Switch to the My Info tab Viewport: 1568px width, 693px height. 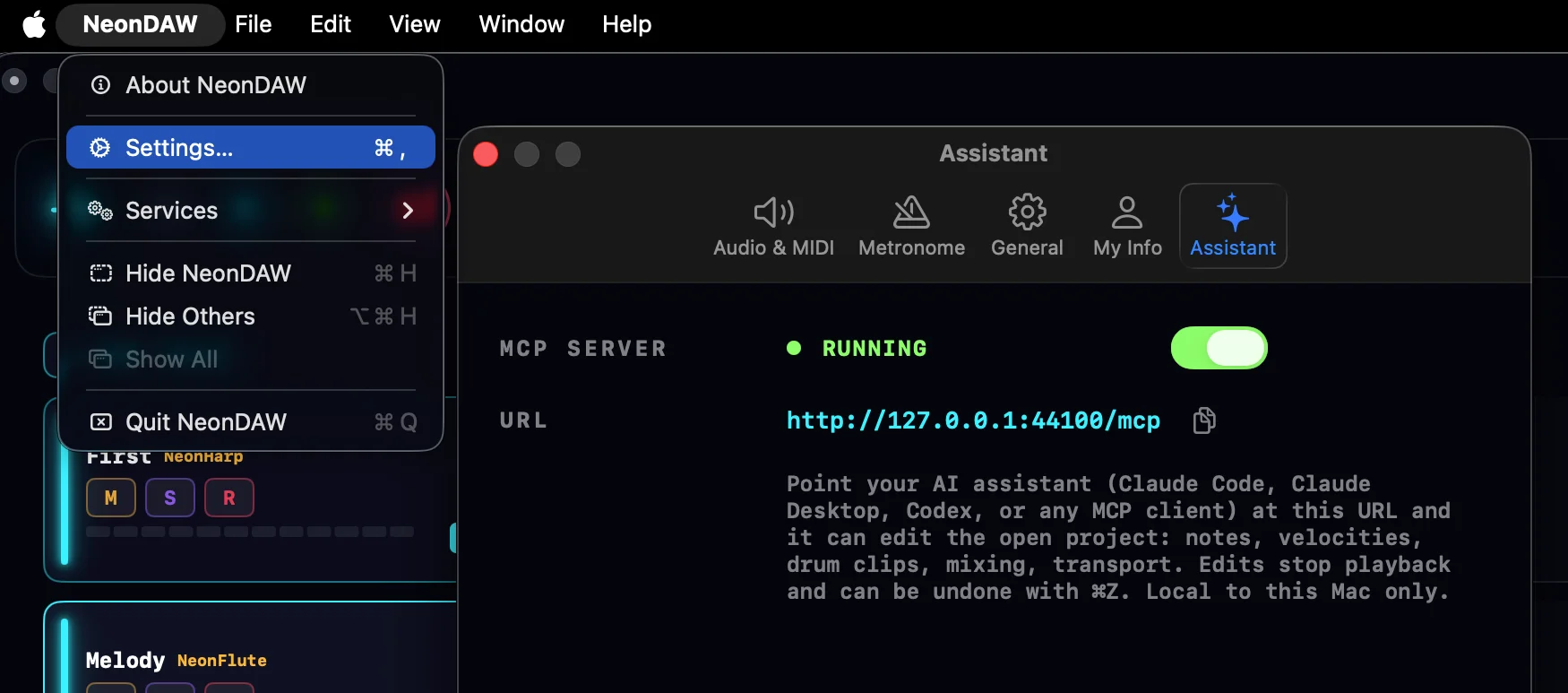[x=1127, y=227]
